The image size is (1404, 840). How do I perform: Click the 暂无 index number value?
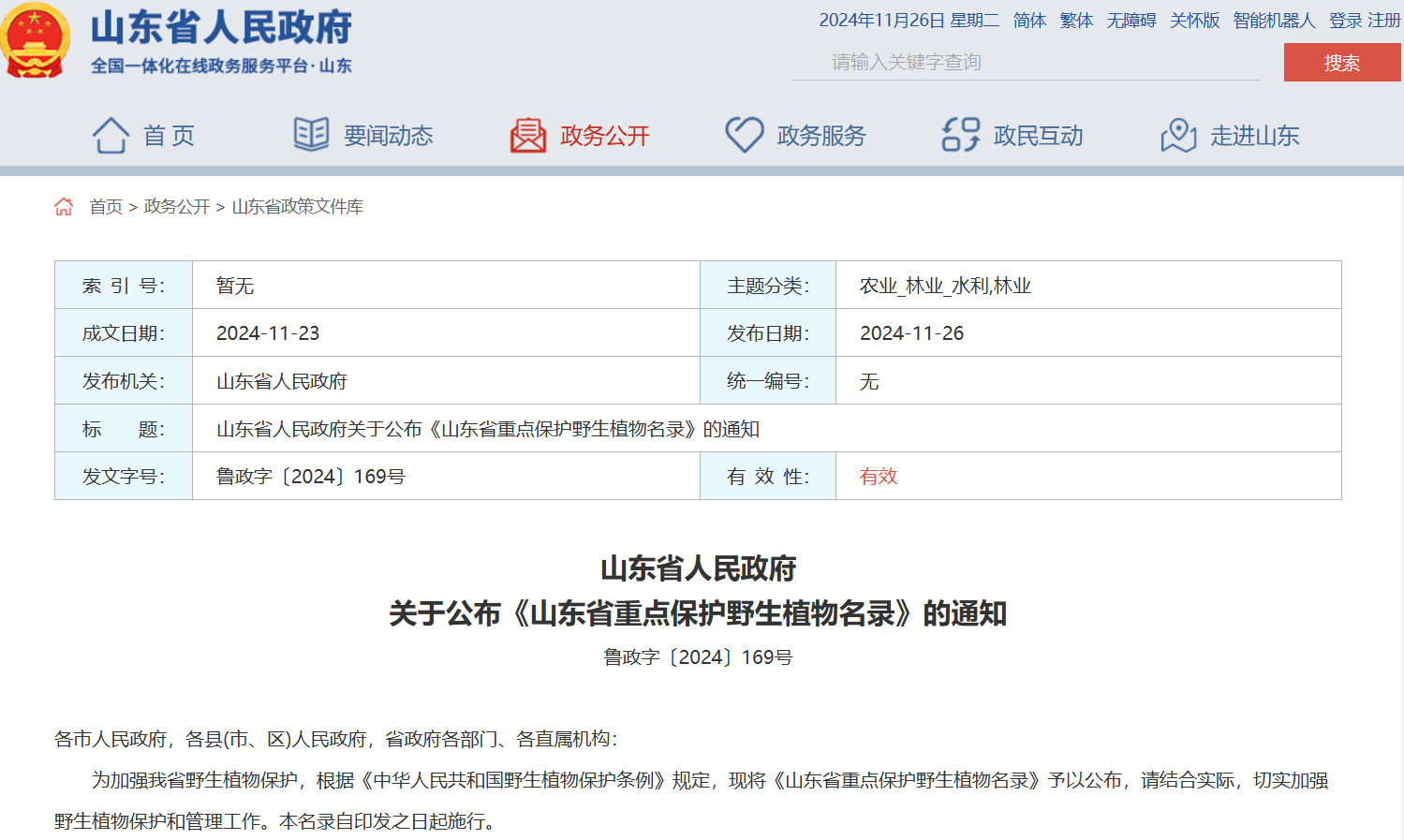[235, 286]
